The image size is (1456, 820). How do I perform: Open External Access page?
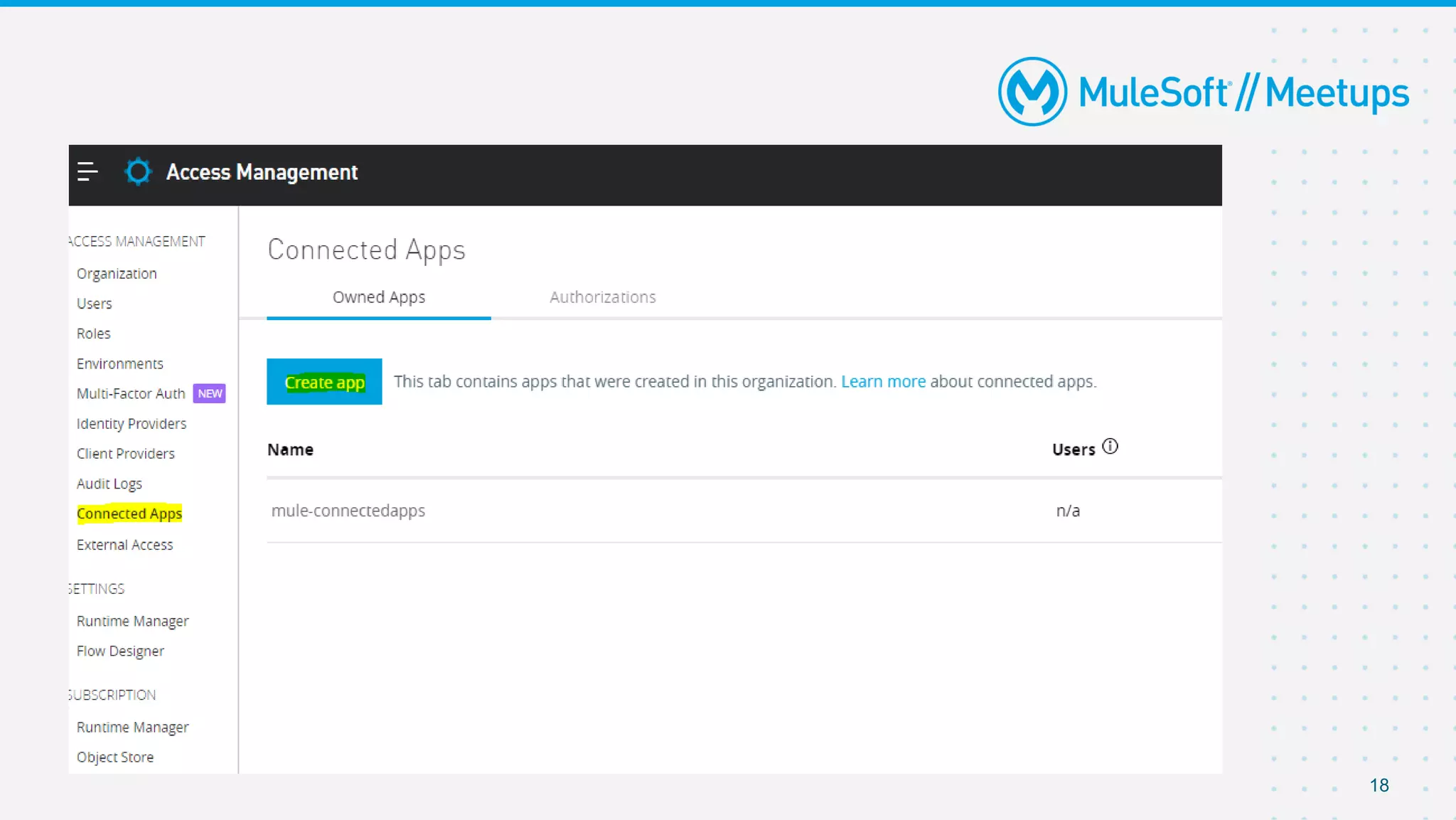tap(125, 545)
